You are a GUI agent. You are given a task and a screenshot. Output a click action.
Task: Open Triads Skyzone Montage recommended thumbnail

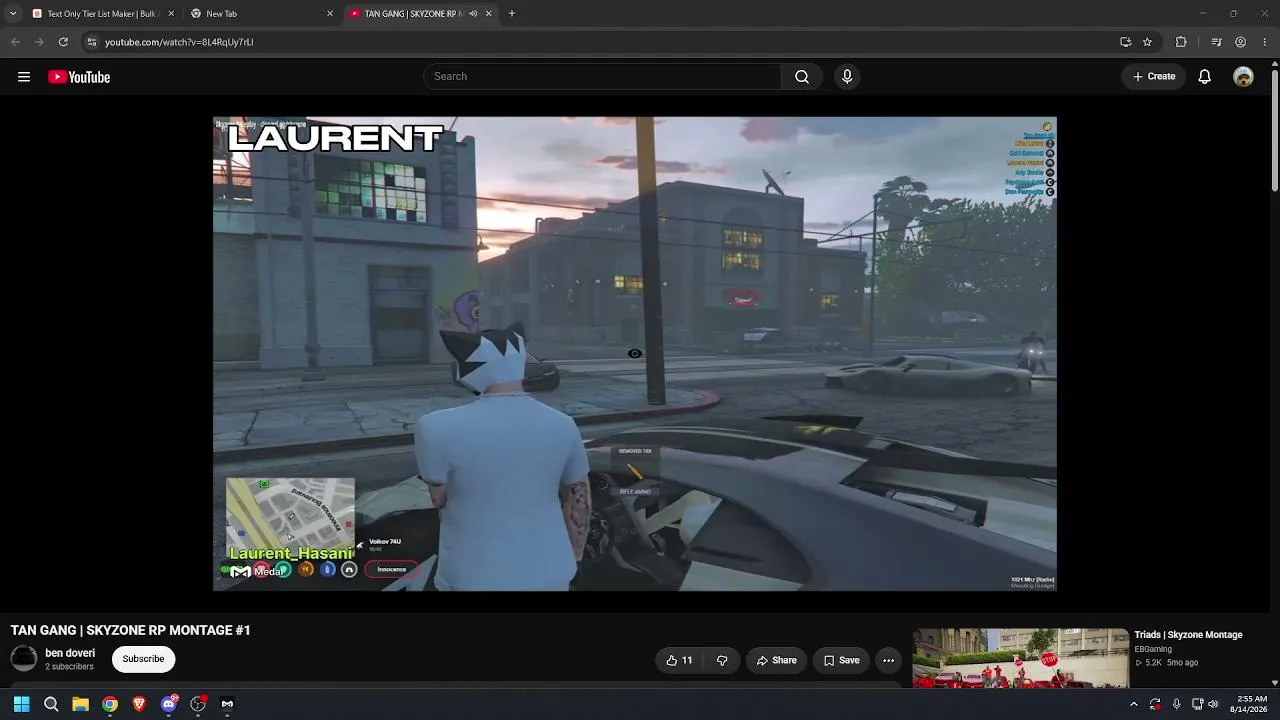coord(1021,658)
